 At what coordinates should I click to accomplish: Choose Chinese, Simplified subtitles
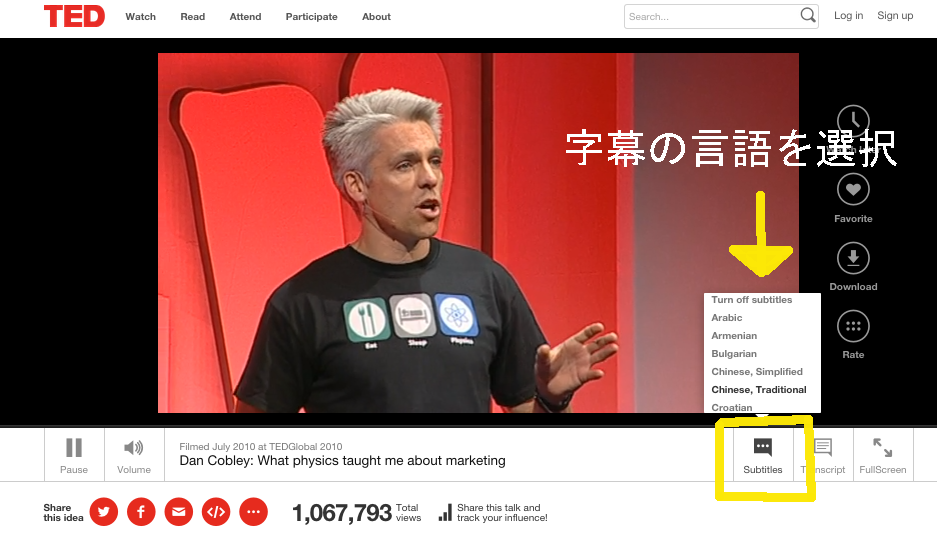click(757, 372)
